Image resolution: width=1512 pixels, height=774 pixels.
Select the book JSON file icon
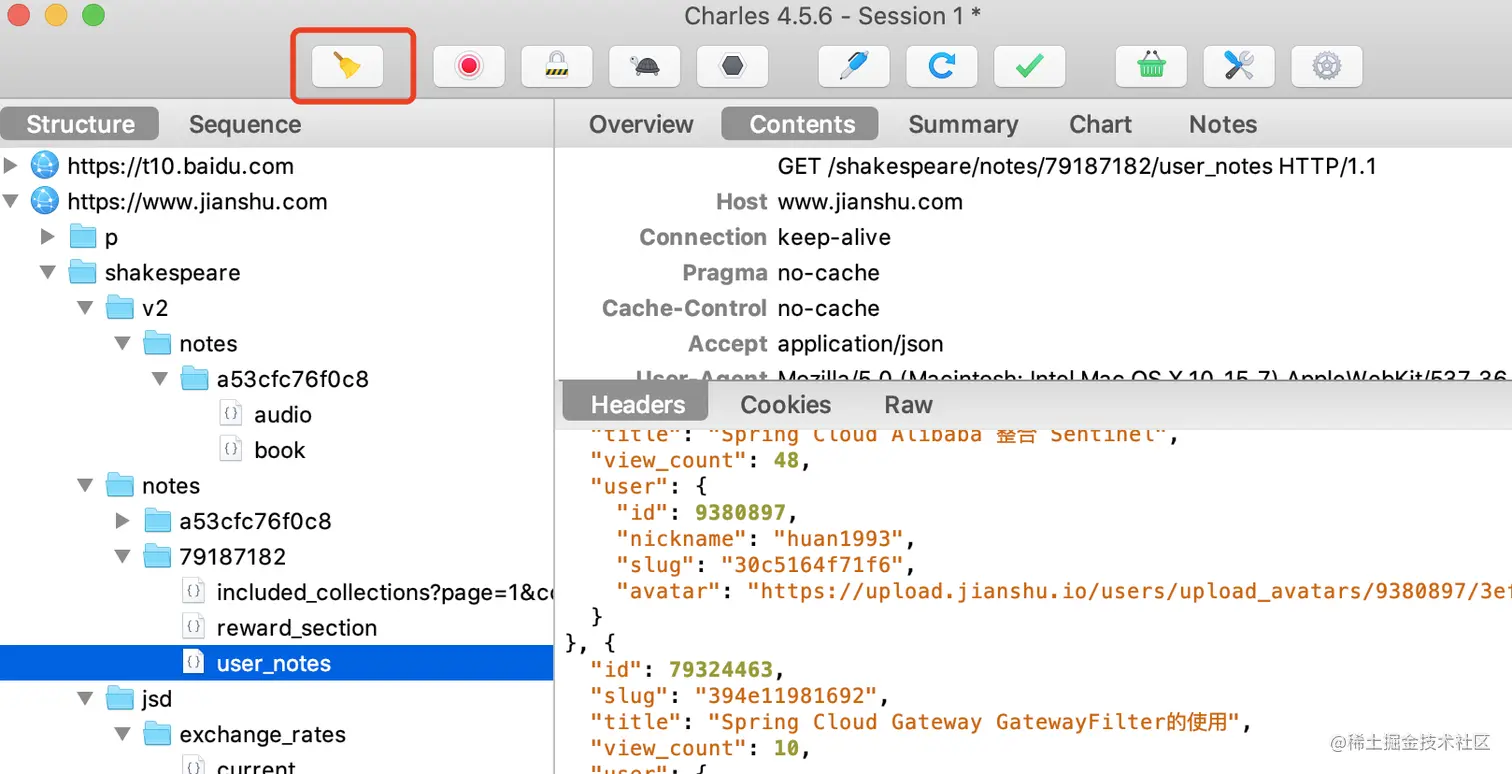(231, 450)
